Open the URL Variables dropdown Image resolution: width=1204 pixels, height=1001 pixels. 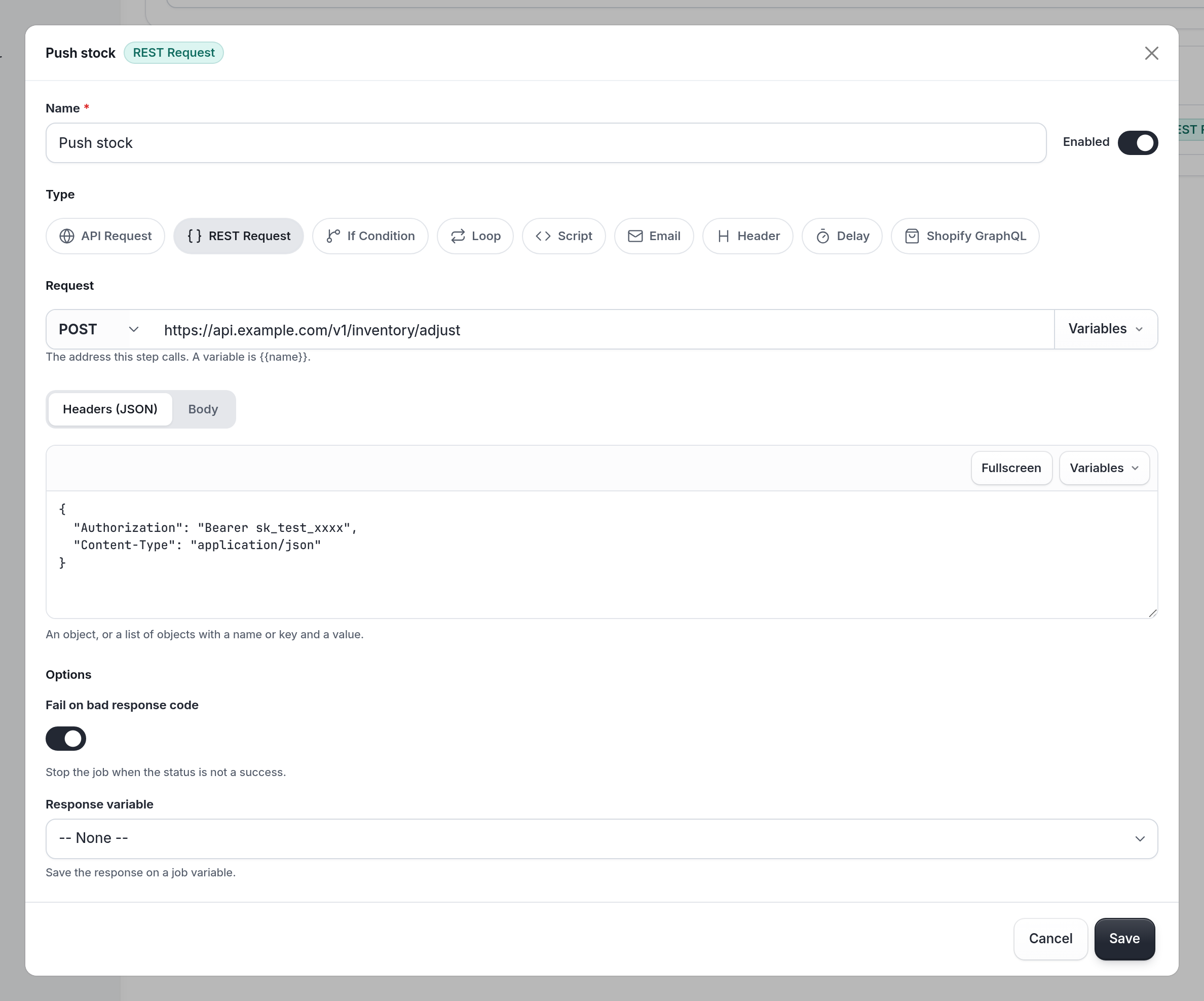tap(1105, 329)
